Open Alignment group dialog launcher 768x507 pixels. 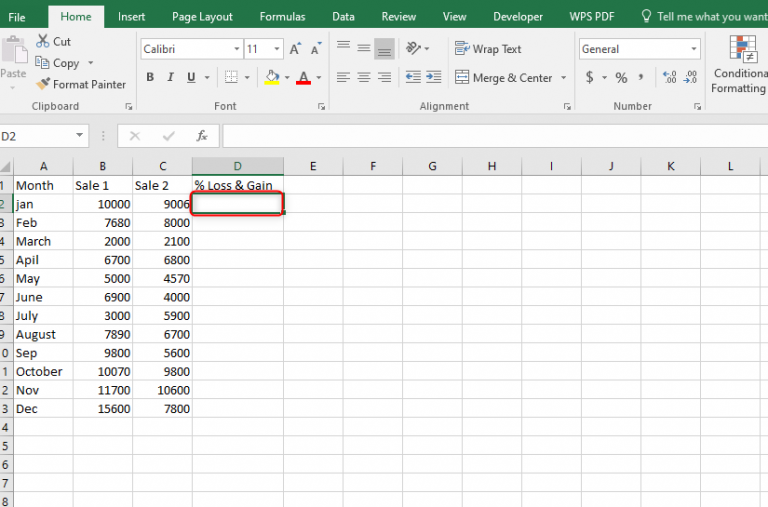567,106
